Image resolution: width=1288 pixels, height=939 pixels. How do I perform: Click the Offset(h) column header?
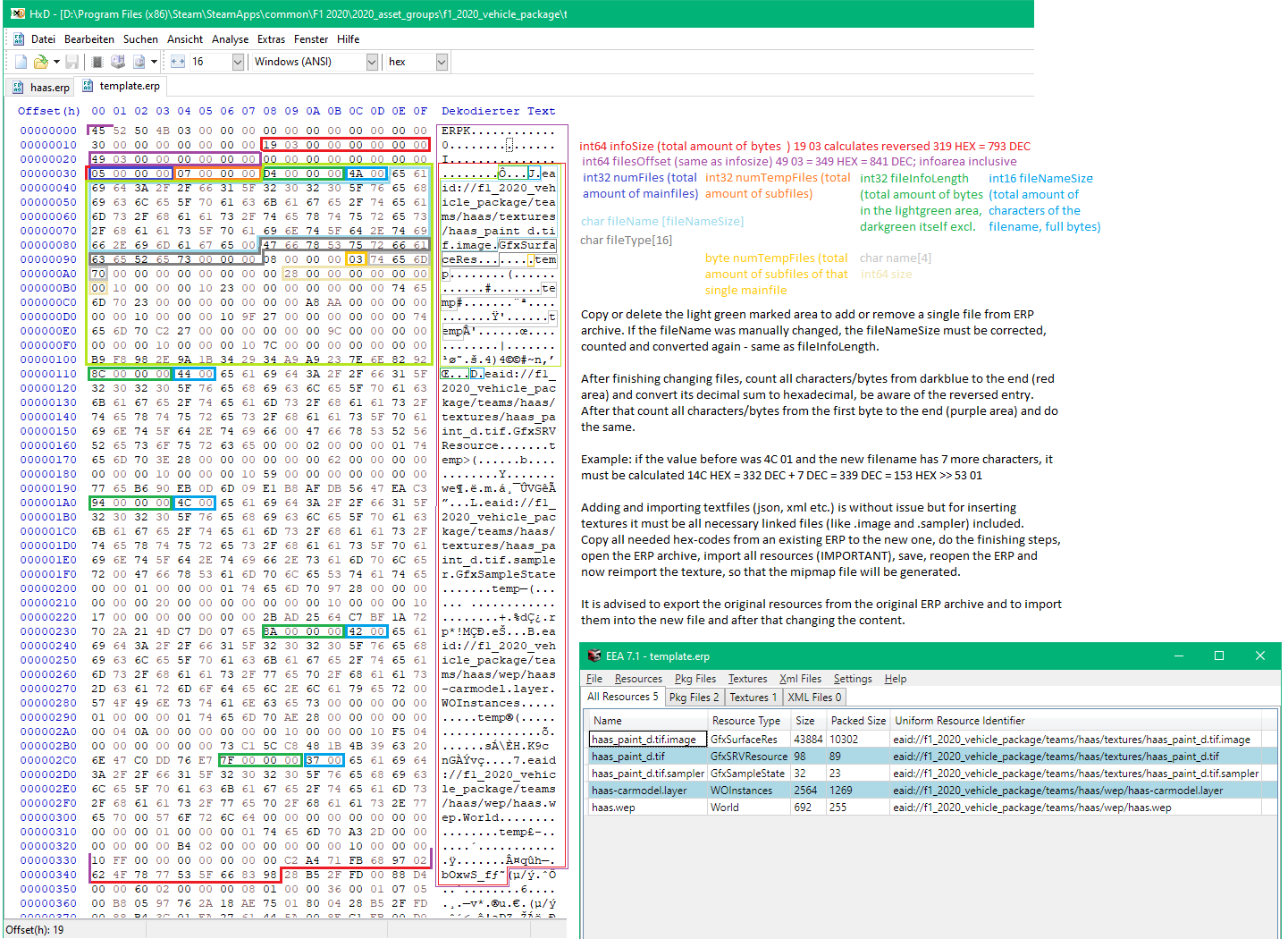coord(49,111)
